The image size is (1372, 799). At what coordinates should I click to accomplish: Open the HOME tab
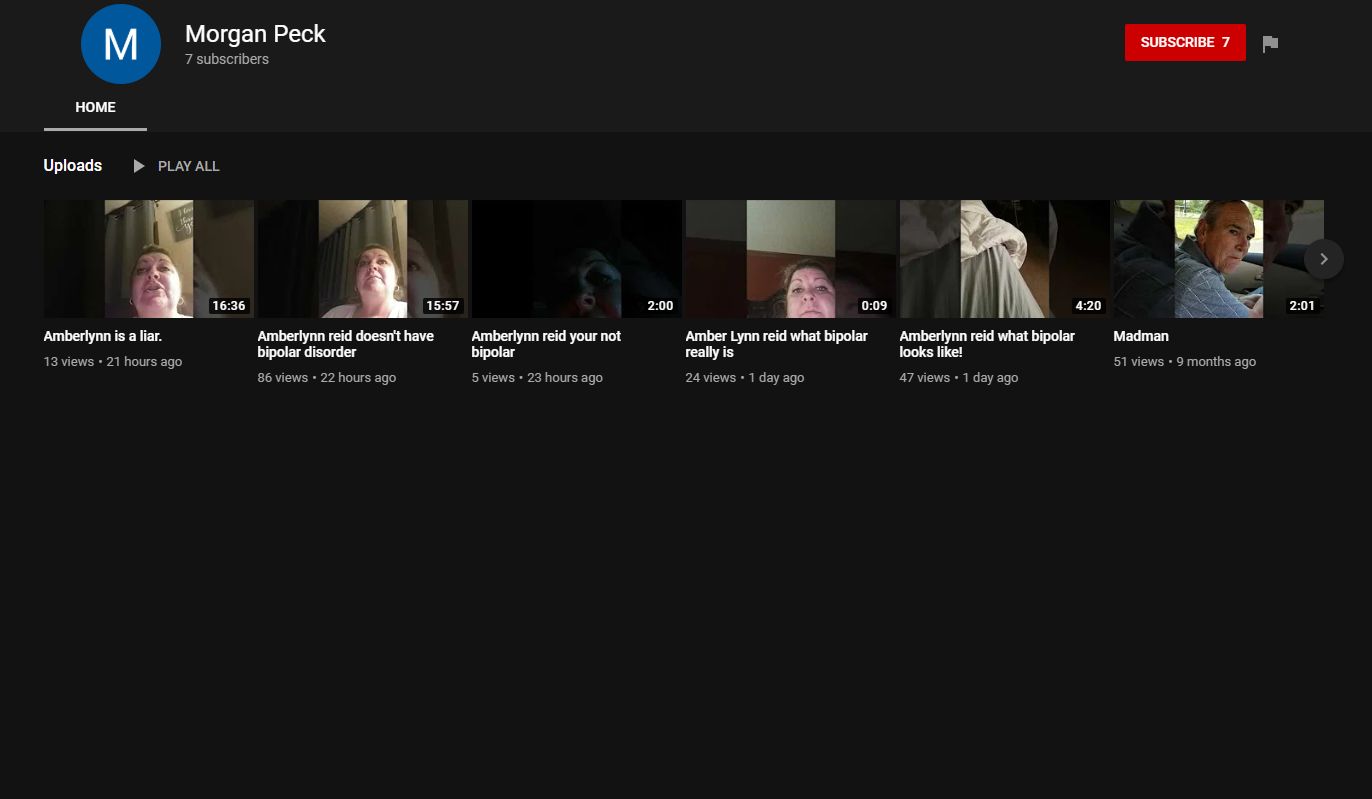tap(95, 108)
